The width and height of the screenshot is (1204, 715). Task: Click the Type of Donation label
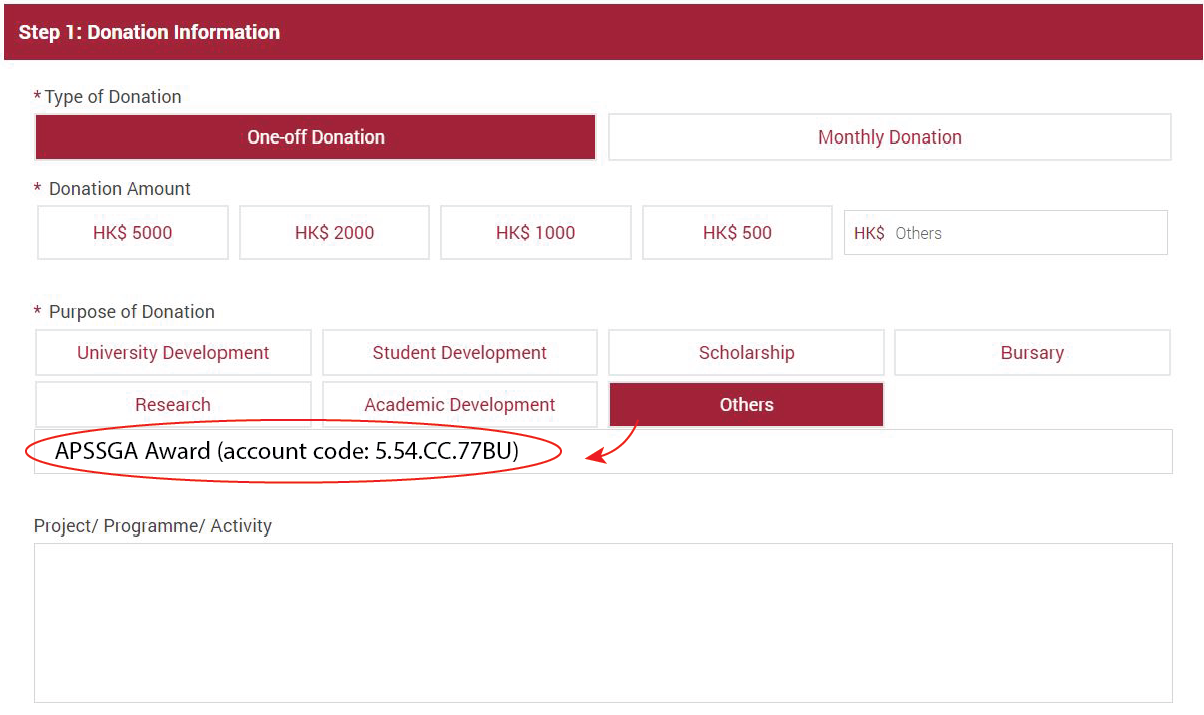point(112,96)
